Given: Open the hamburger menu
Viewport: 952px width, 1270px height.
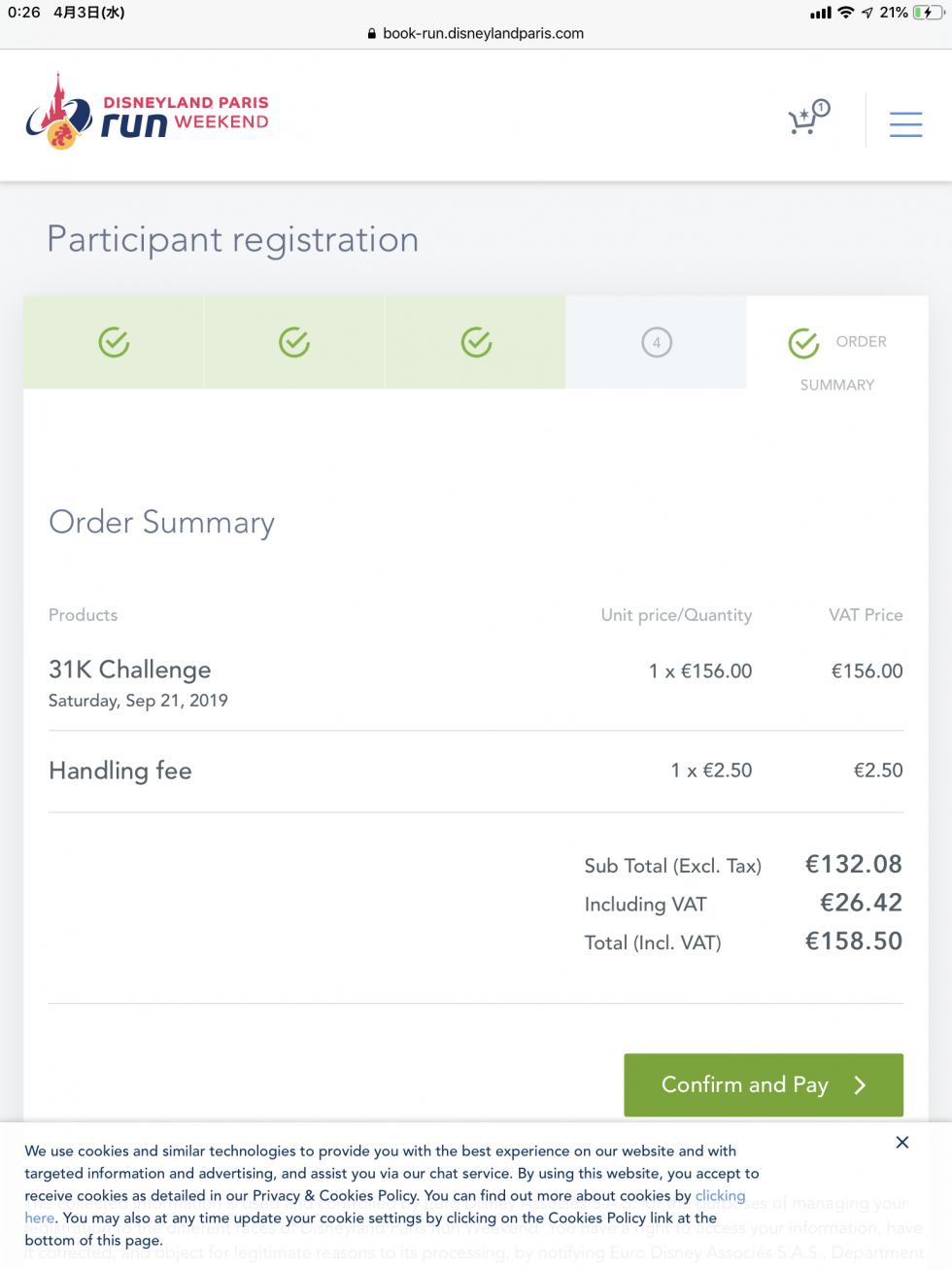Looking at the screenshot, I should (905, 124).
